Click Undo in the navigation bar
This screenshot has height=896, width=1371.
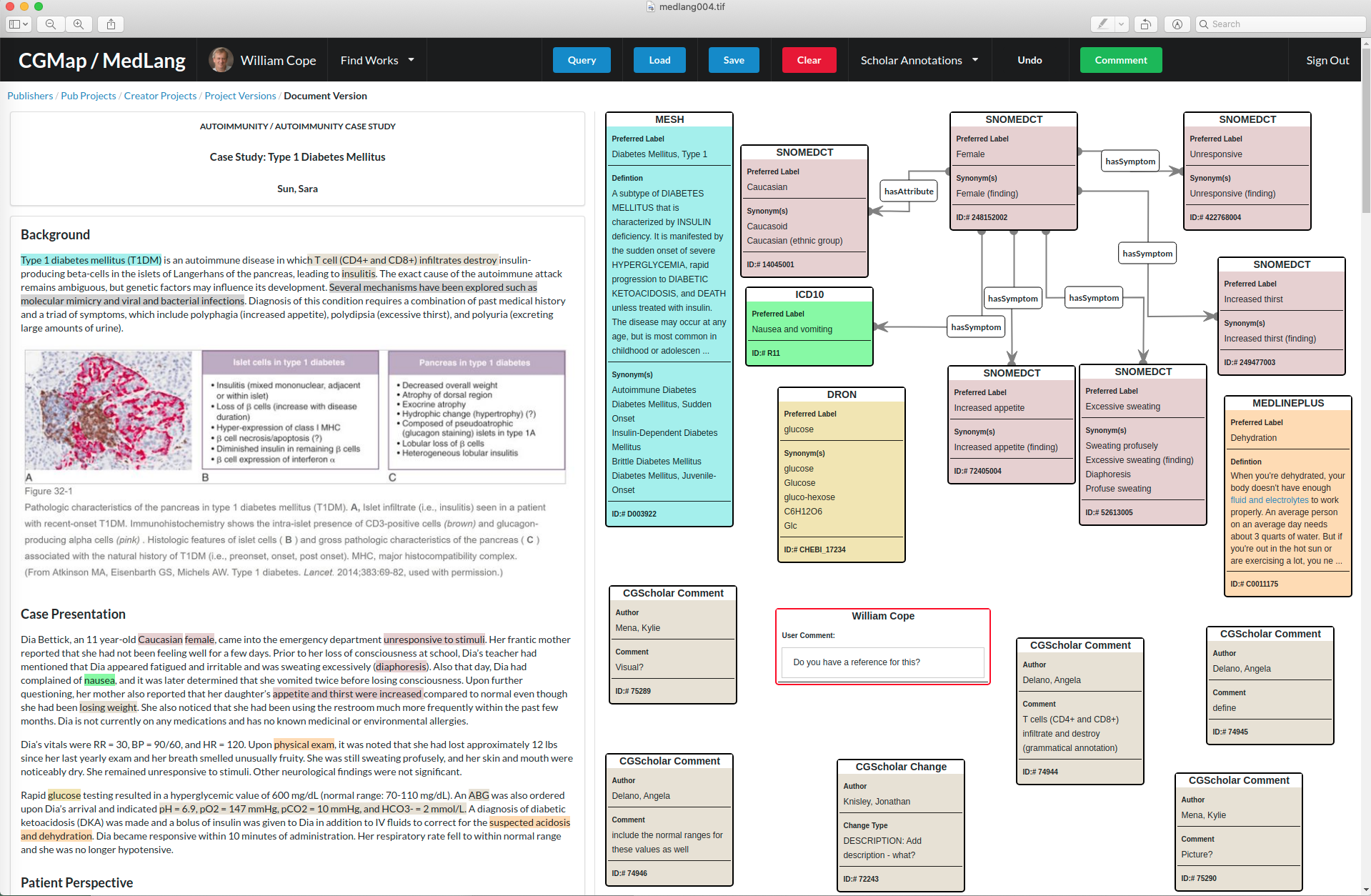(x=1030, y=60)
